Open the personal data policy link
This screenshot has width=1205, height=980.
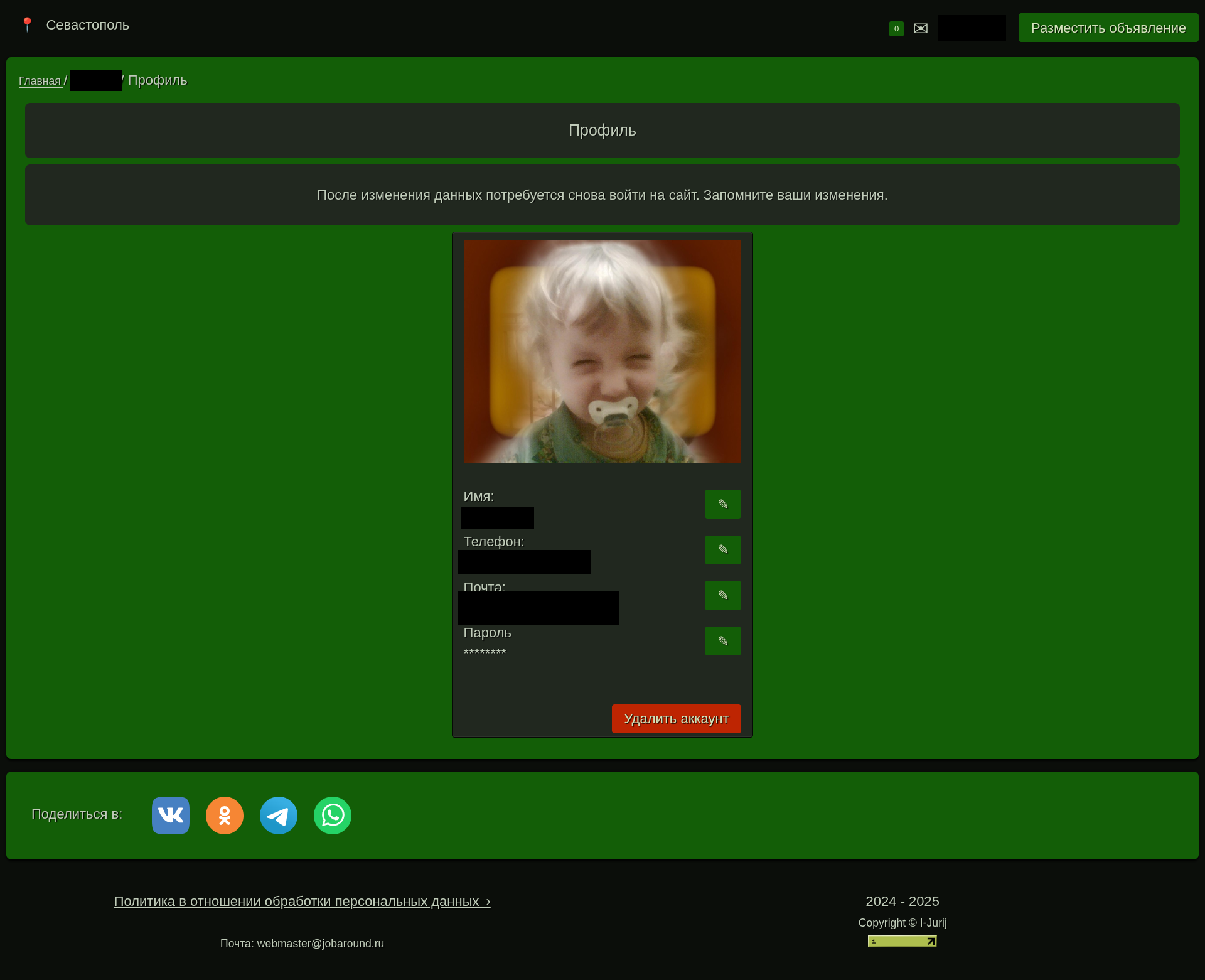[x=302, y=902]
